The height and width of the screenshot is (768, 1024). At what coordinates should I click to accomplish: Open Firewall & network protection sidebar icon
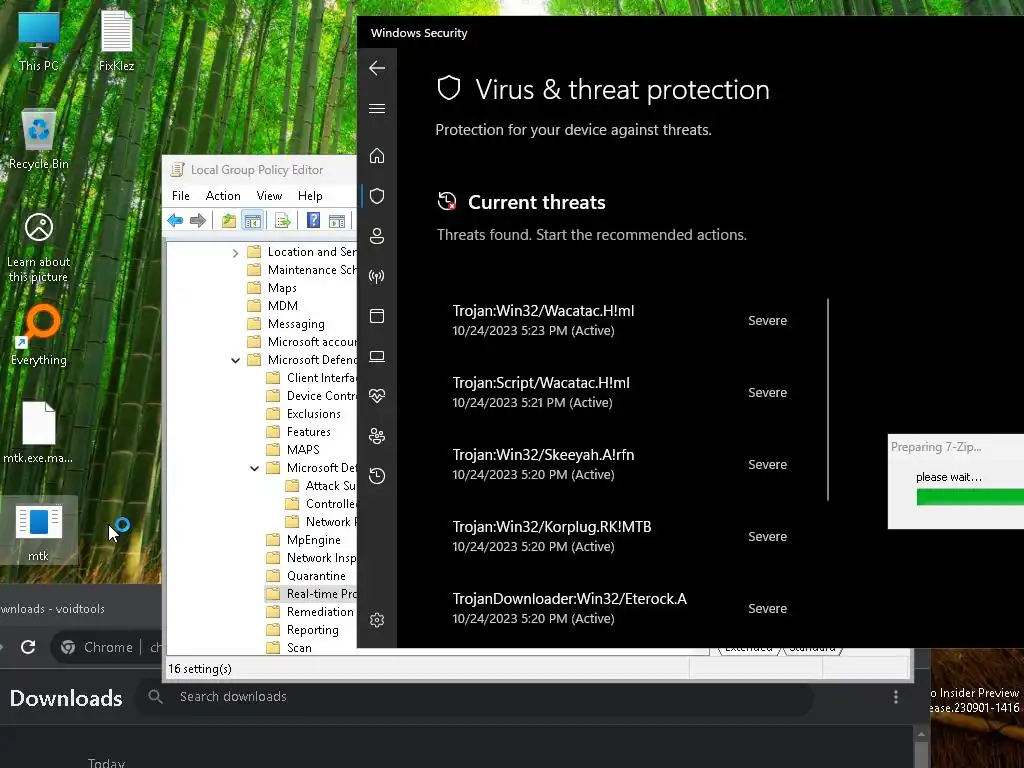coord(377,276)
